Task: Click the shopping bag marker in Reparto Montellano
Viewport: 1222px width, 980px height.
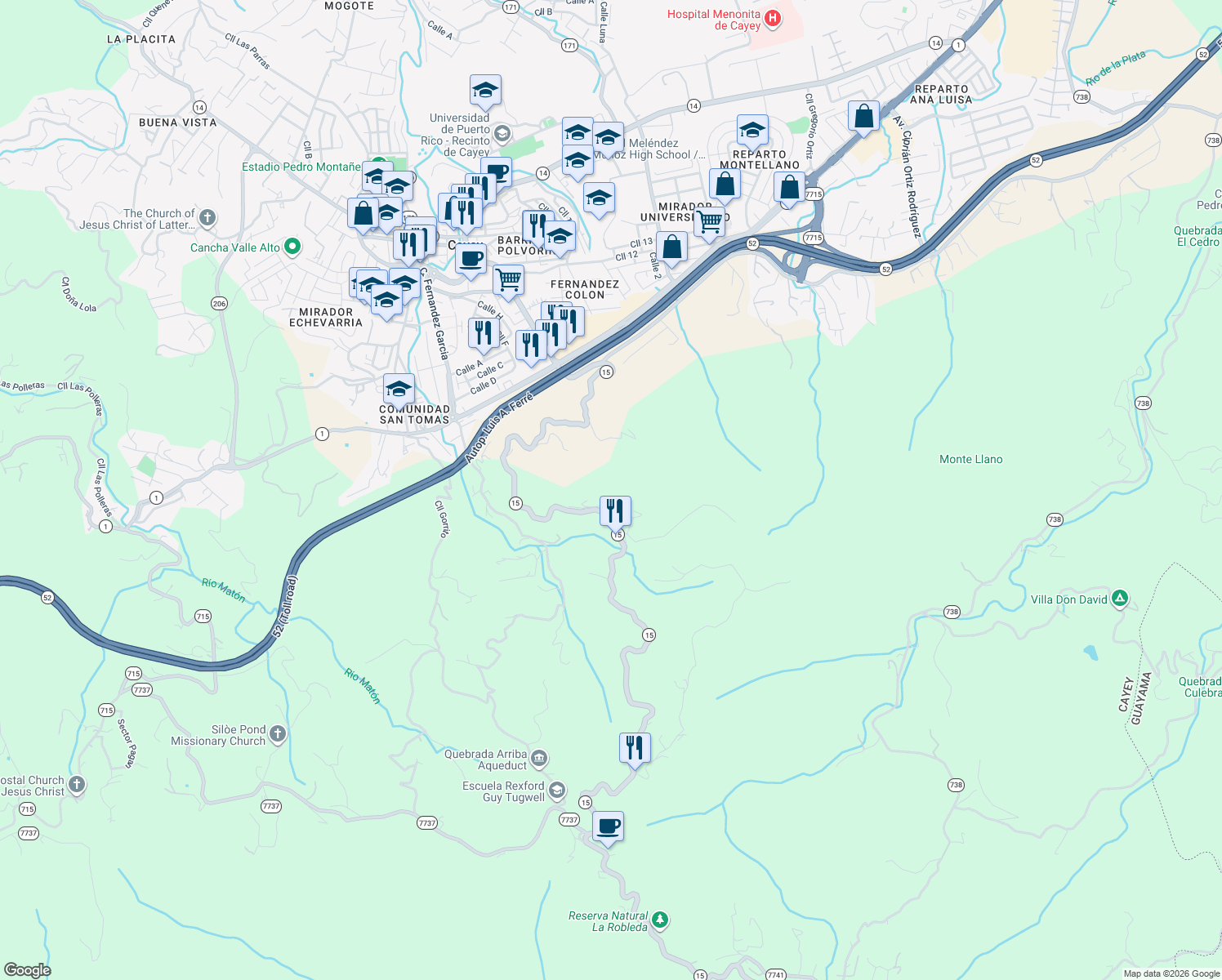Action: [x=725, y=185]
